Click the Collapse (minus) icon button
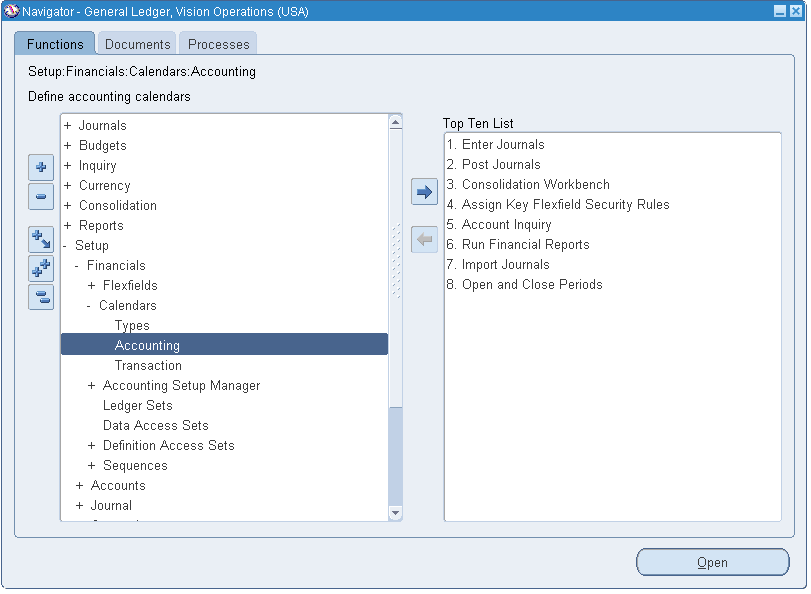The image size is (811, 594). [41, 197]
